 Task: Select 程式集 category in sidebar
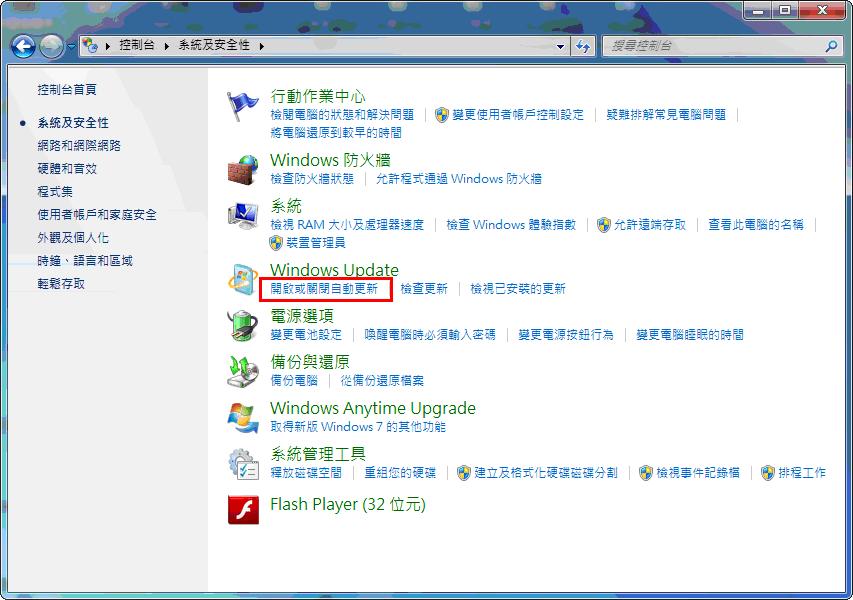(55, 191)
